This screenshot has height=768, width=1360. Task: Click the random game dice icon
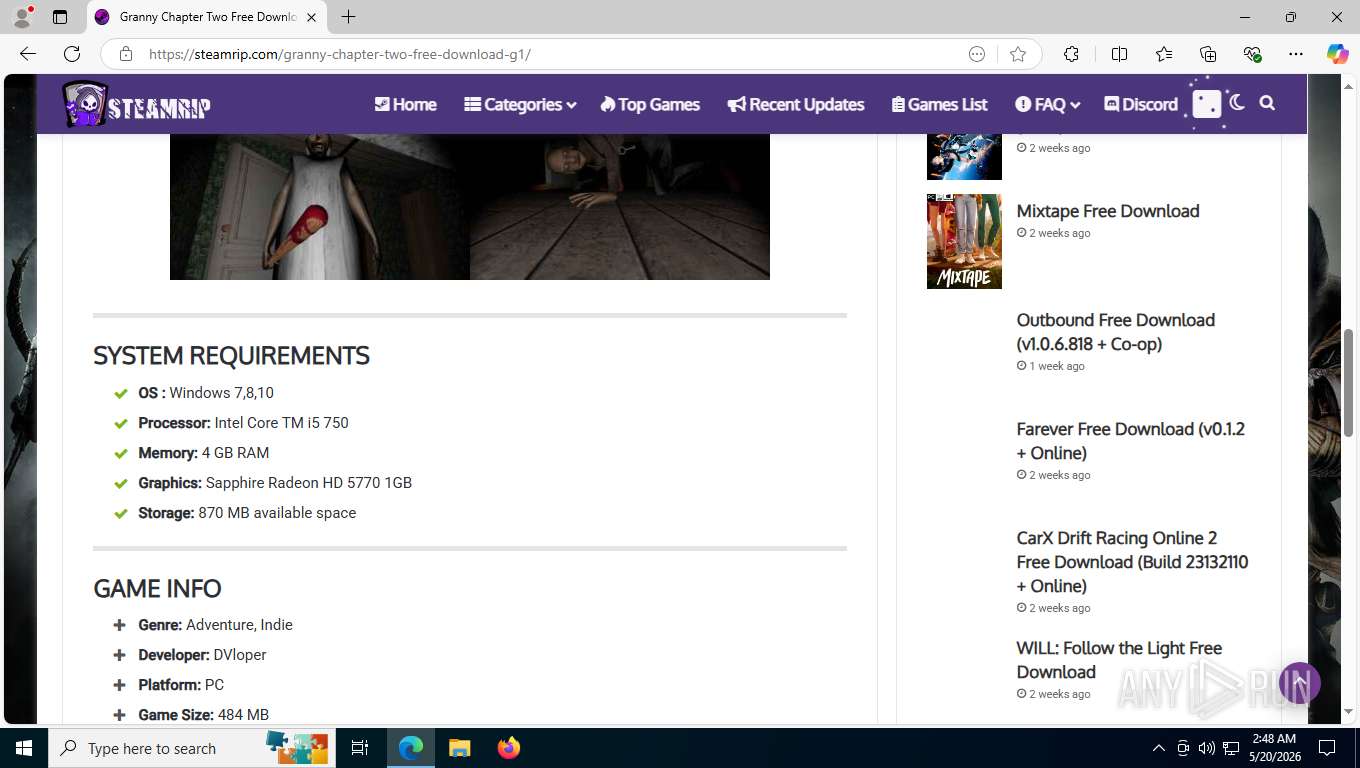click(1207, 104)
